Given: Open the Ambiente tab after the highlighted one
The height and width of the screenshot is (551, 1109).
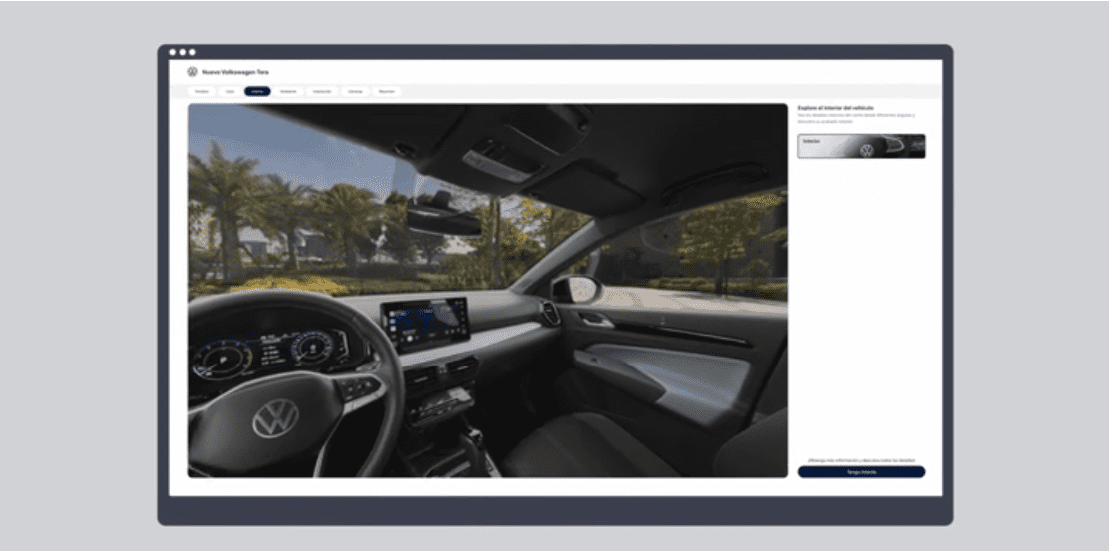Looking at the screenshot, I should [289, 91].
